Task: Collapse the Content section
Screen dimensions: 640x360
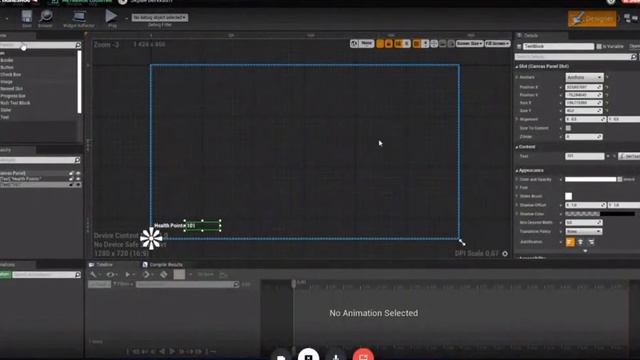Action: coord(517,147)
